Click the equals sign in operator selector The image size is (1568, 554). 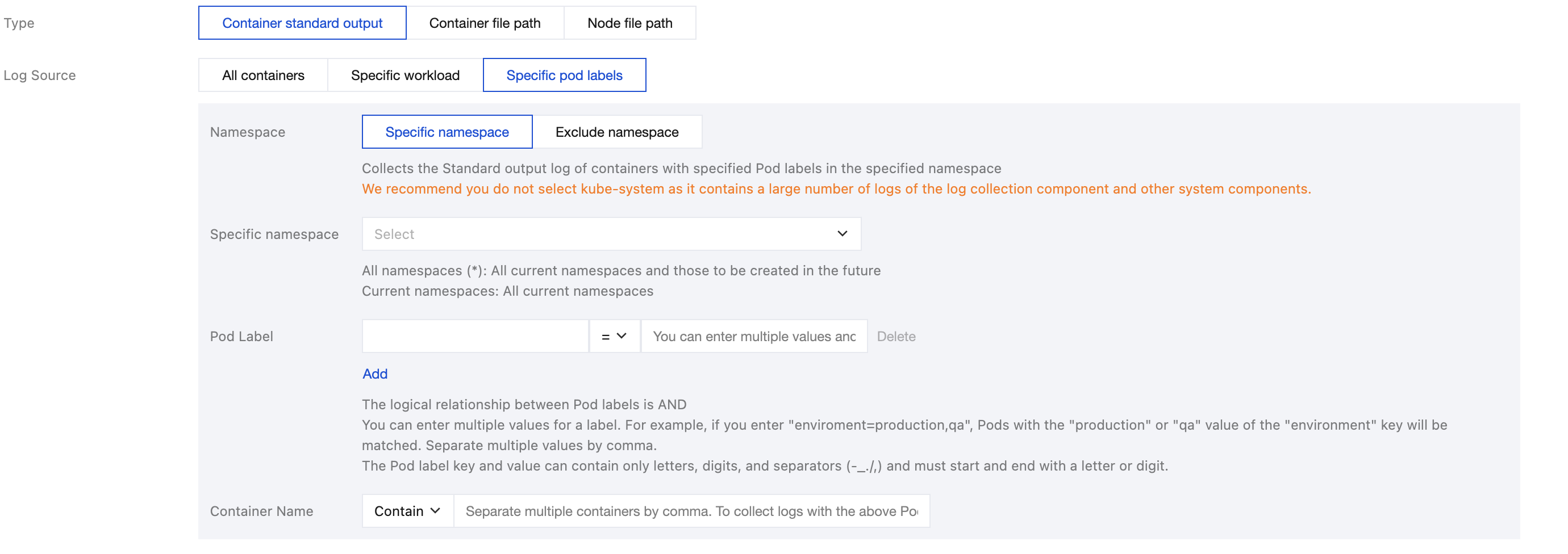click(605, 337)
